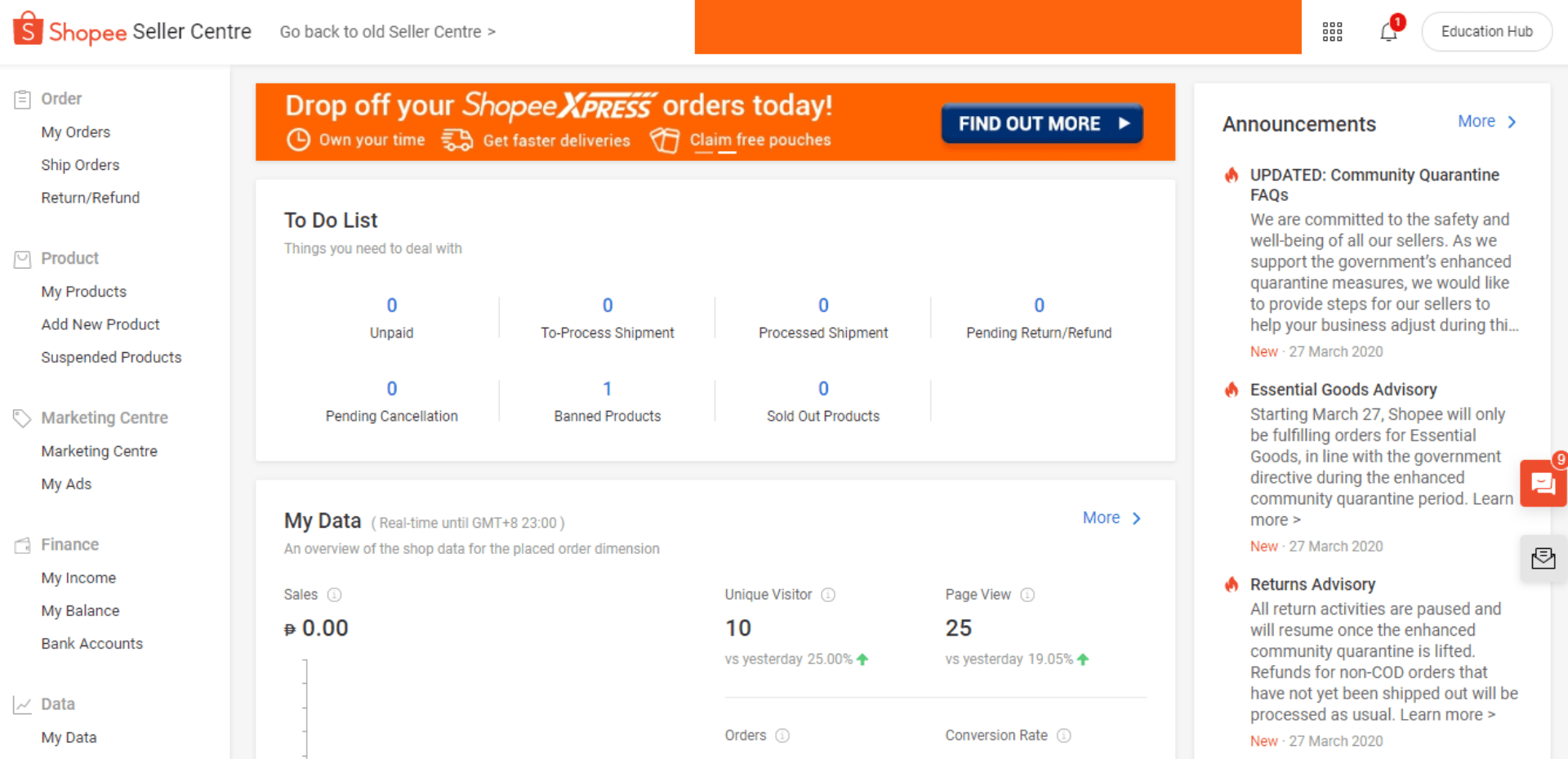The width and height of the screenshot is (1568, 759).
Task: Open UPDATED: Community Quarantine FAQs announcement
Action: tap(1374, 185)
